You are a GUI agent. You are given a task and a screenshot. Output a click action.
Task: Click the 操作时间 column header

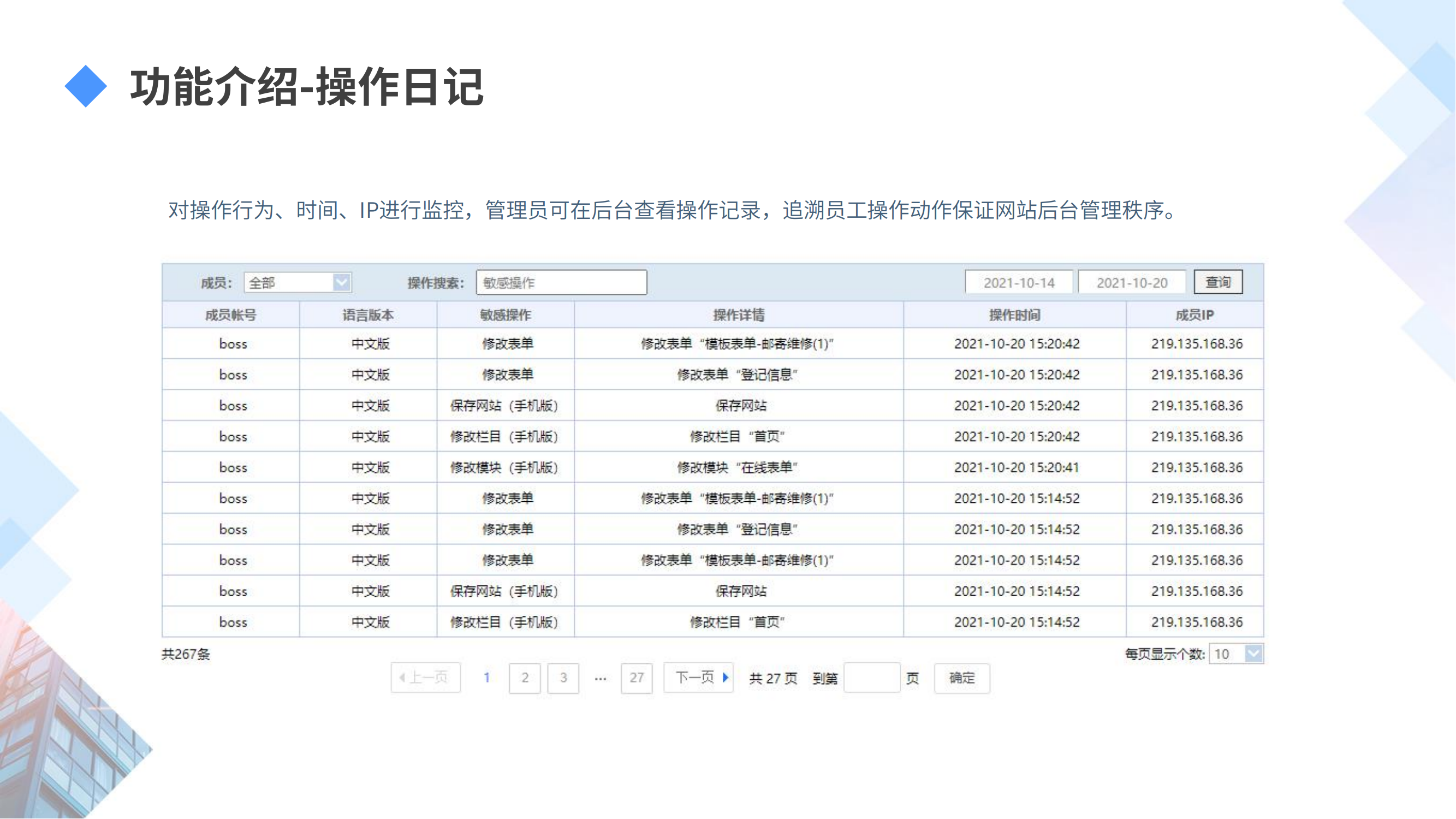1014,316
